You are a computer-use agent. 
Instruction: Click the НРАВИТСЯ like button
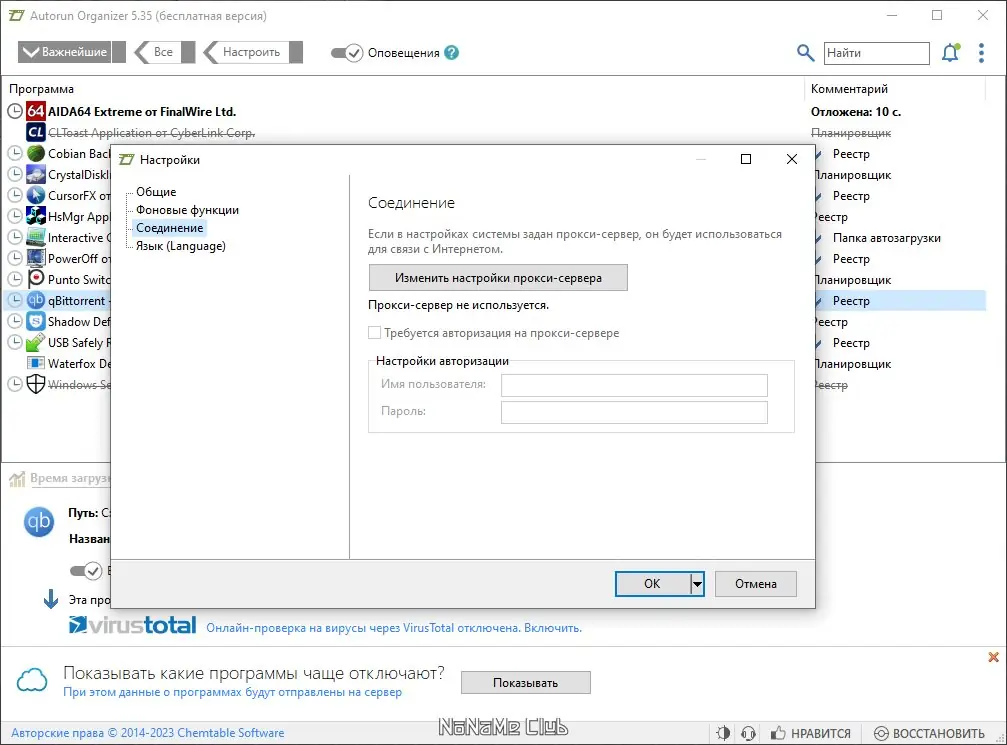click(x=810, y=733)
